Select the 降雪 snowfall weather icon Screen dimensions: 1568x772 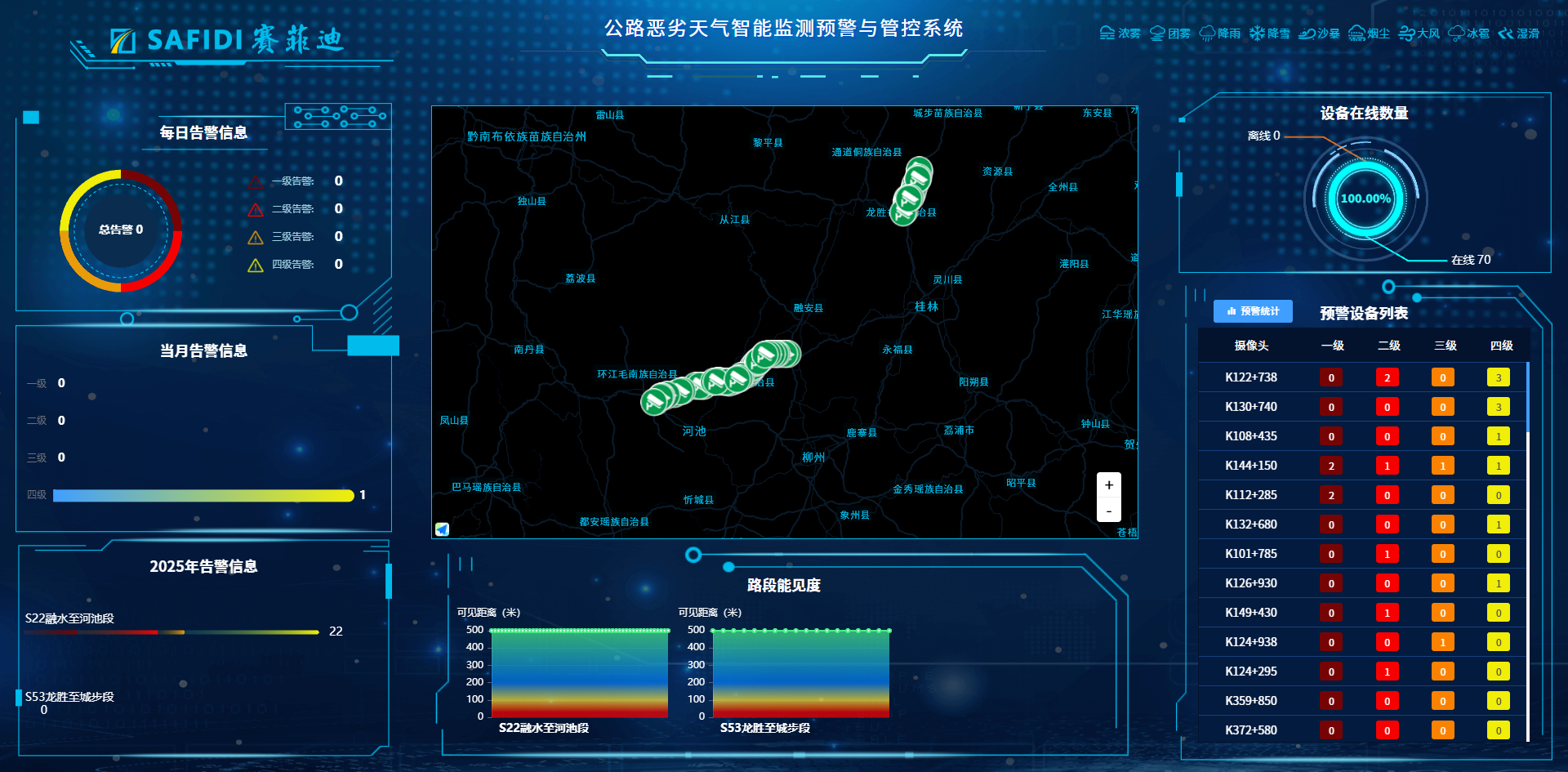[x=1258, y=33]
